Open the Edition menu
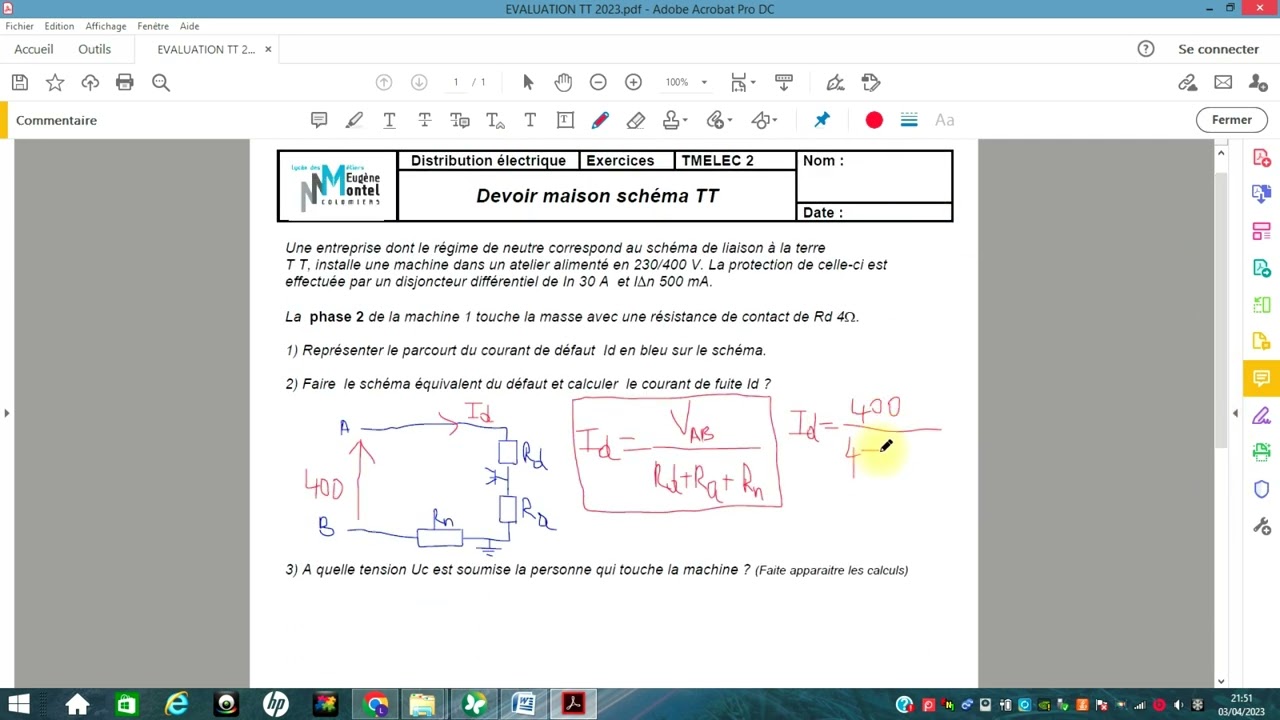The height and width of the screenshot is (720, 1280). pos(59,26)
